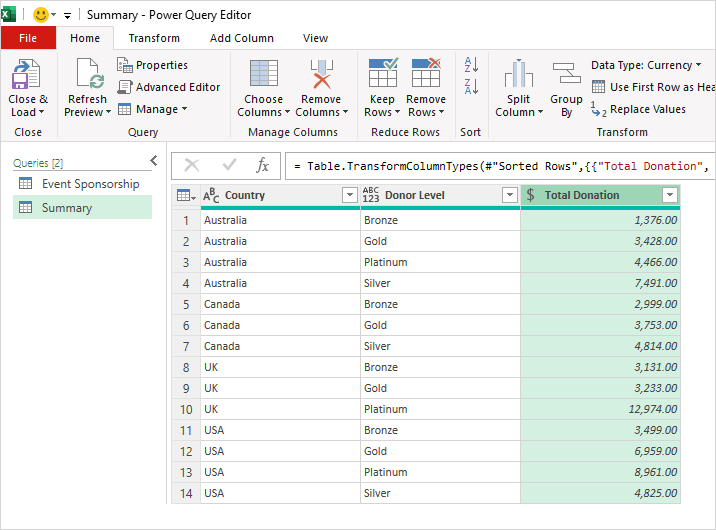Cancel formula edit with X icon
716x530 pixels.
click(x=192, y=165)
